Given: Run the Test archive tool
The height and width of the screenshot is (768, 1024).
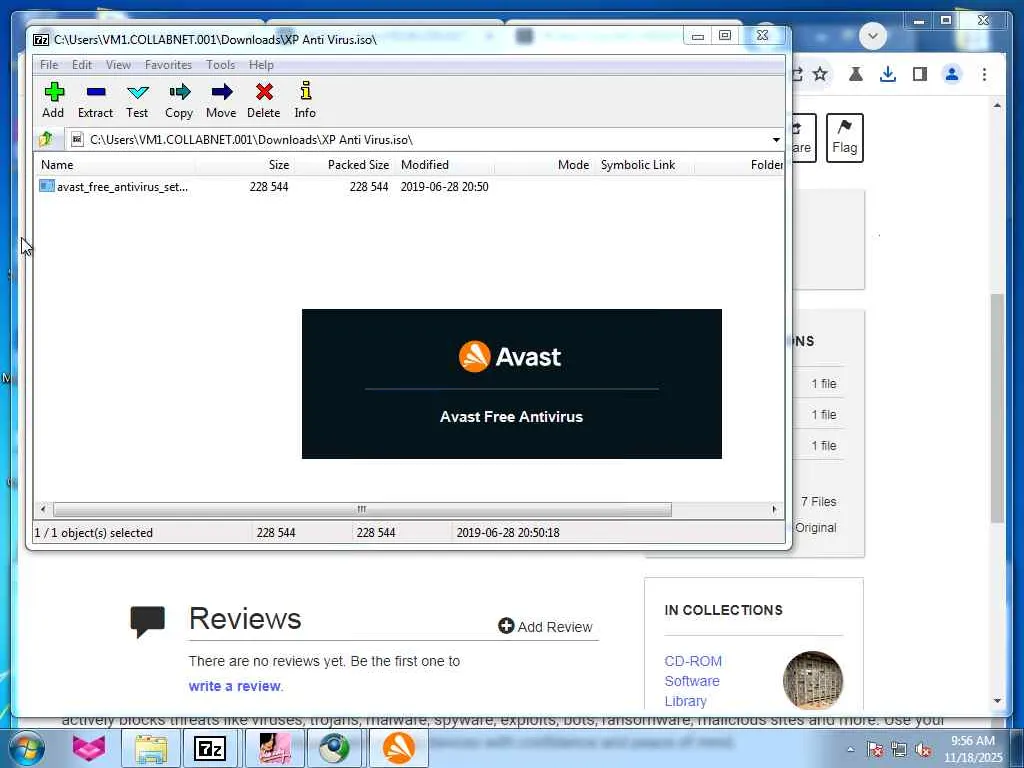Looking at the screenshot, I should click(x=137, y=100).
